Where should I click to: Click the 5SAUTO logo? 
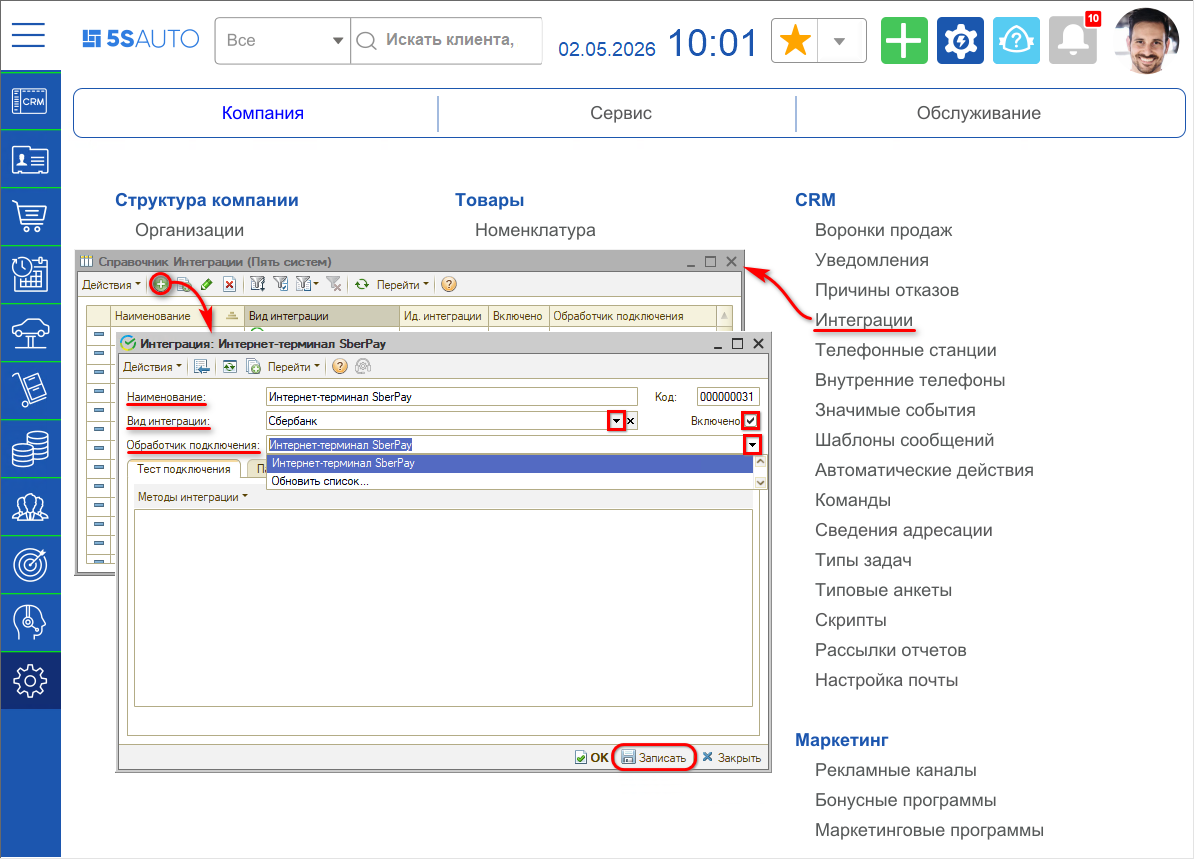click(x=141, y=39)
